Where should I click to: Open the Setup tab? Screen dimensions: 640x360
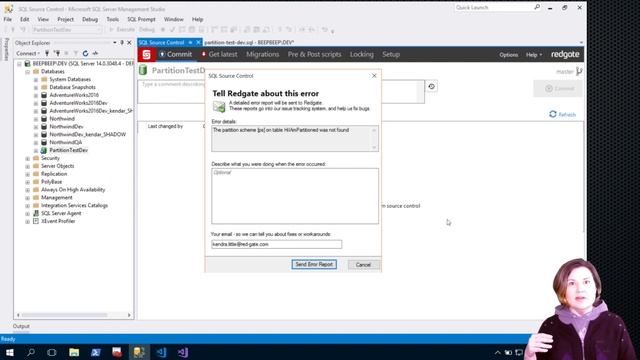391,54
